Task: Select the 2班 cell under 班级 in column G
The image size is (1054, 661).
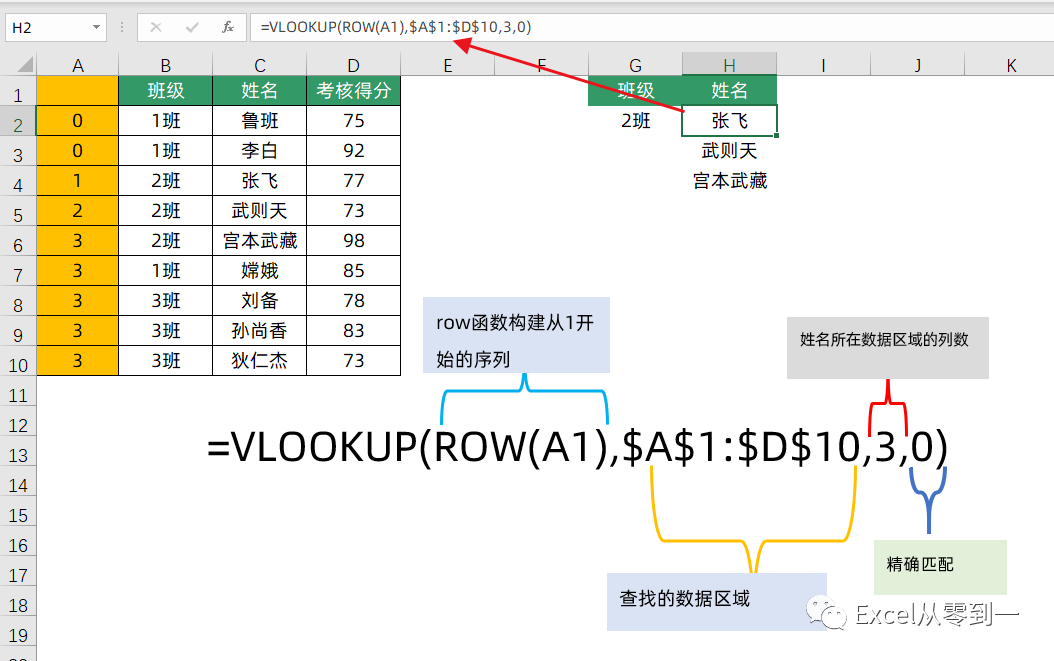Action: [x=634, y=120]
